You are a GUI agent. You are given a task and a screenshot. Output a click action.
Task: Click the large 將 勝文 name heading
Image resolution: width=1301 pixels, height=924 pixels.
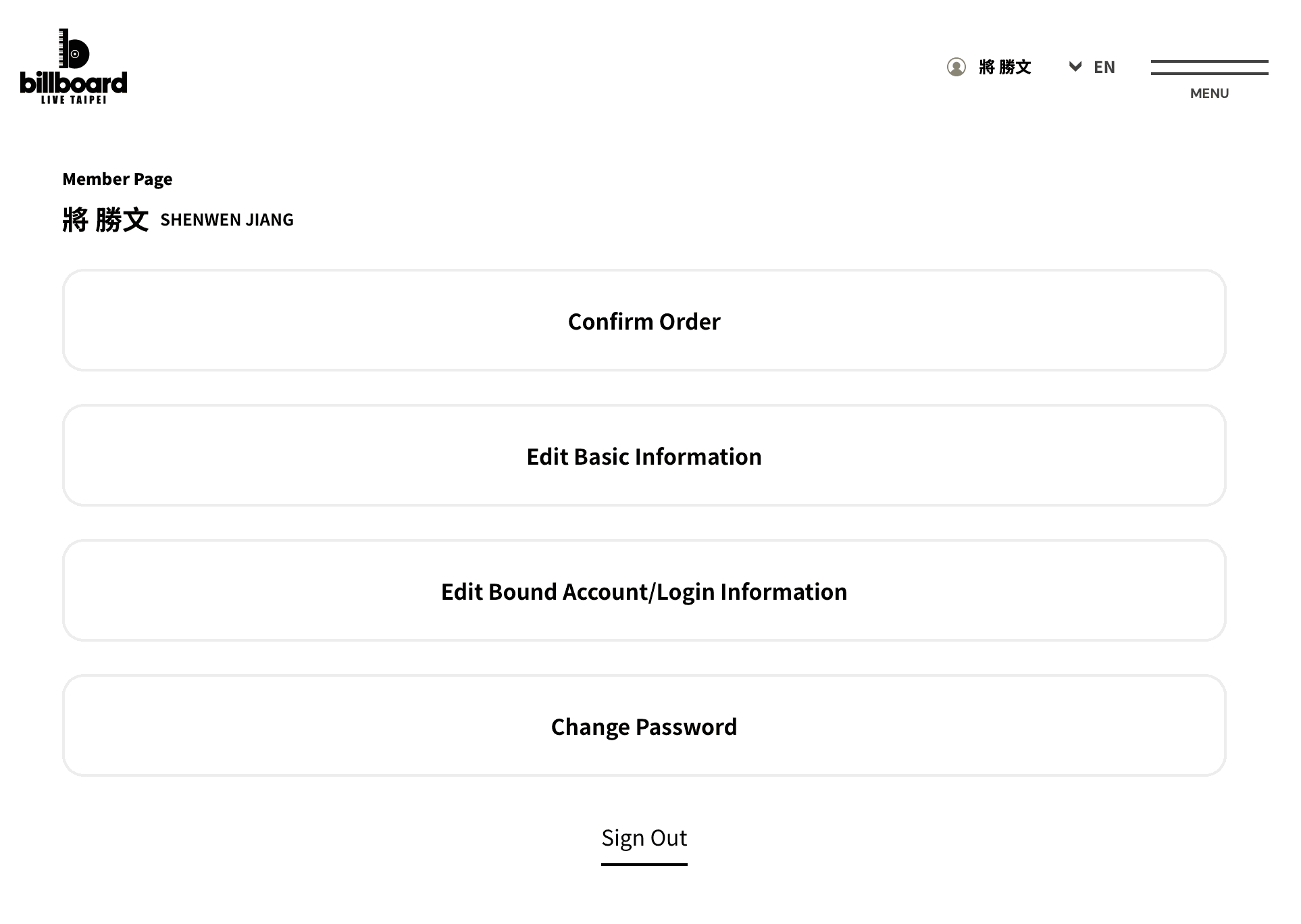pos(105,220)
